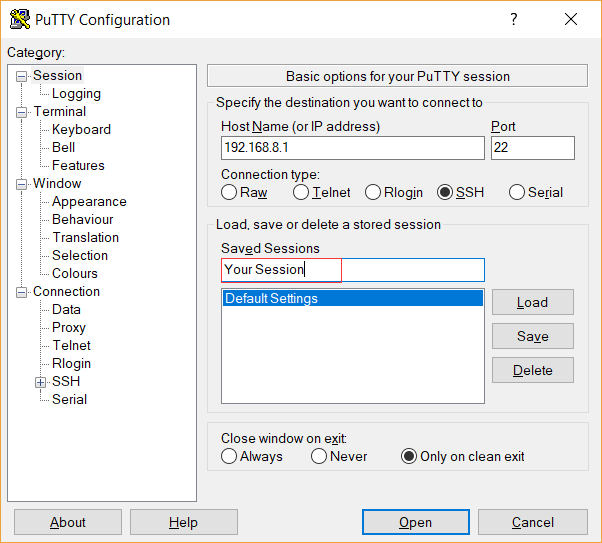Open the Logging category

point(76,94)
